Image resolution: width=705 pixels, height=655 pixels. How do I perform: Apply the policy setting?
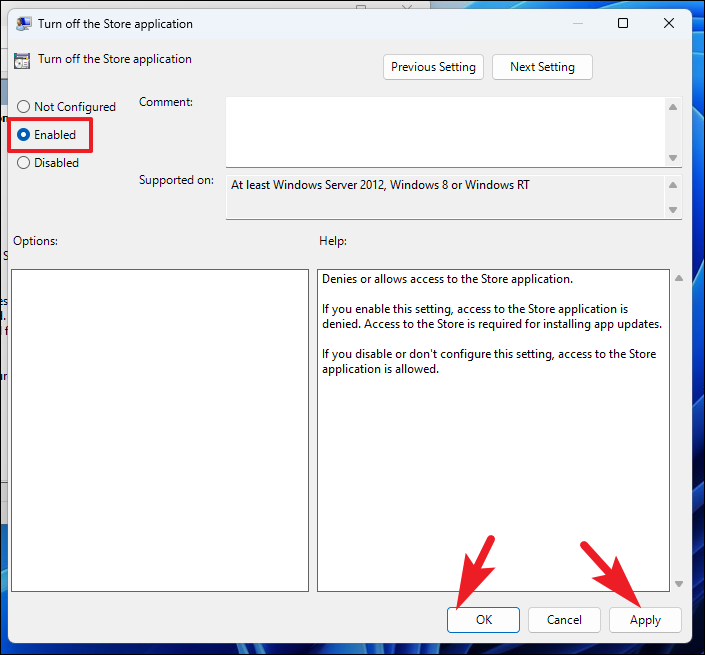click(x=645, y=620)
